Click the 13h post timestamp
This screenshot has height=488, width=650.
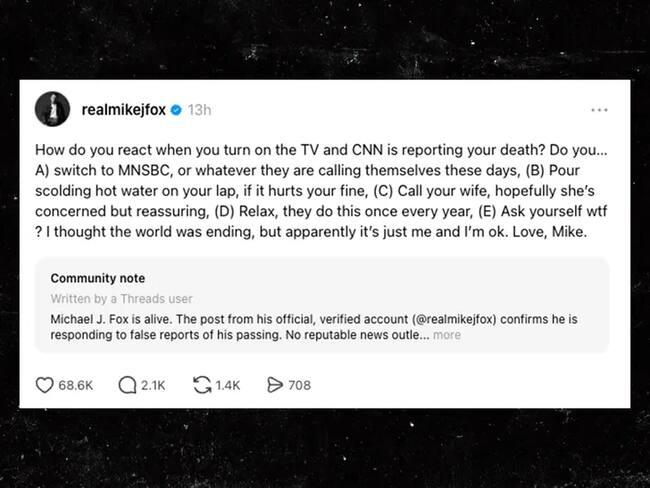tap(199, 108)
